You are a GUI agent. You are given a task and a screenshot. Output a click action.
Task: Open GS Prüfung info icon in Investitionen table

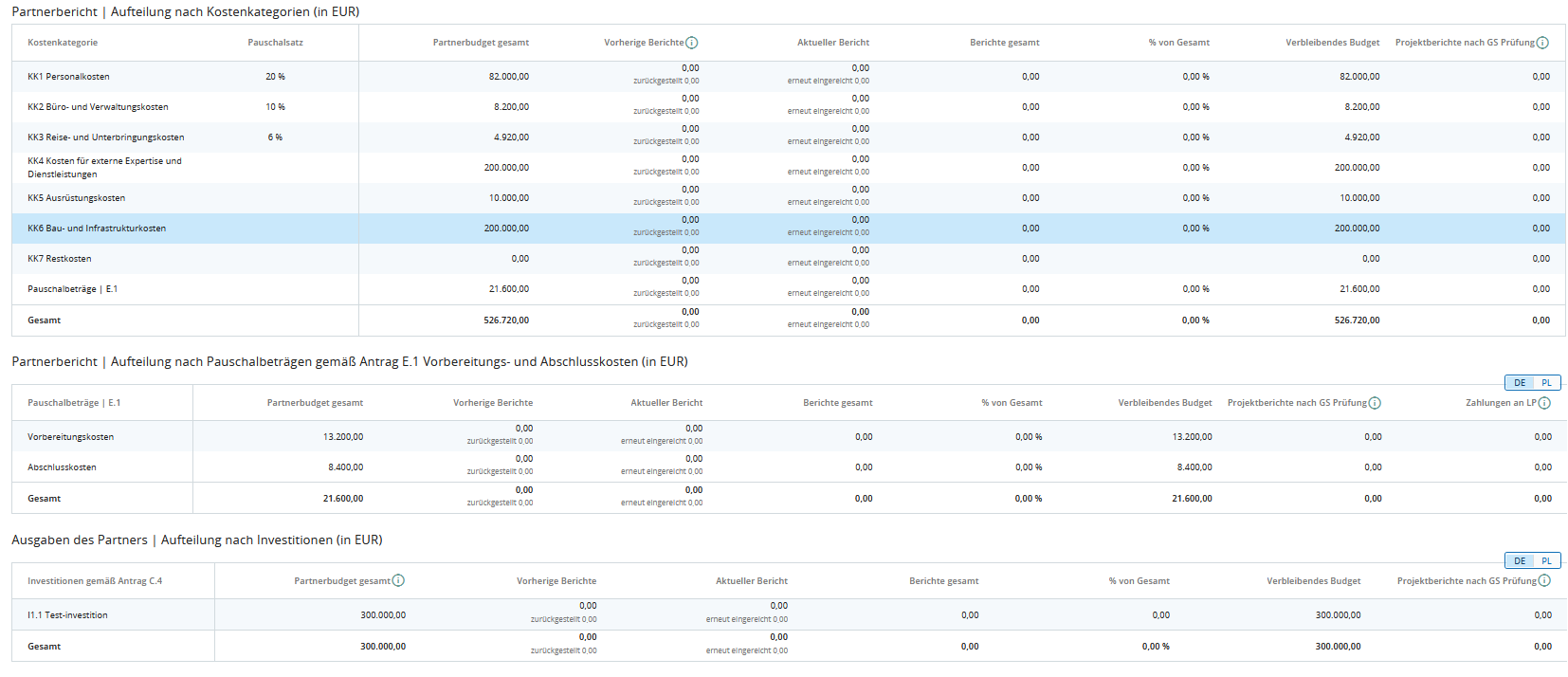pos(1544,580)
